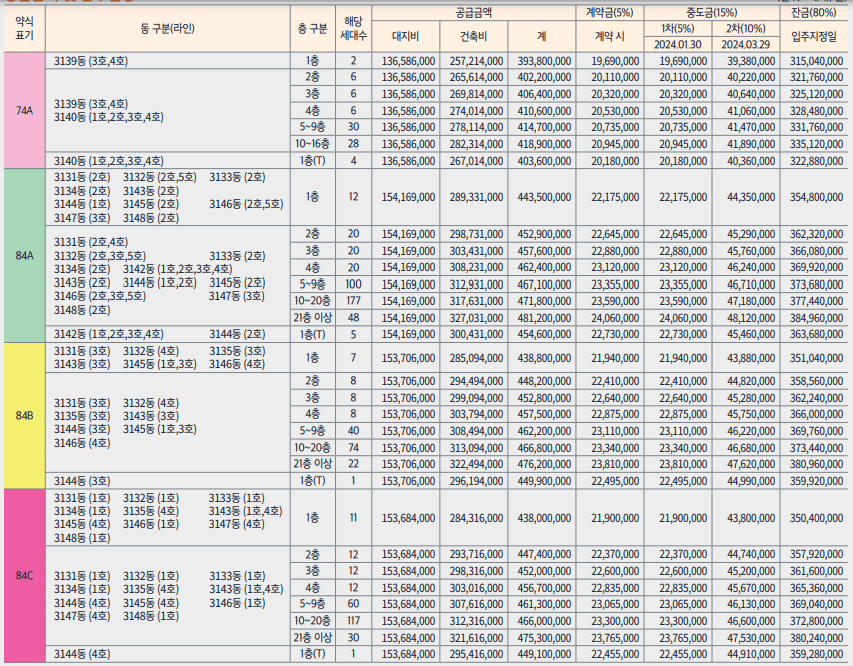This screenshot has width=853, height=666.
Task: Click total price 443,500,000
Action: (x=544, y=197)
